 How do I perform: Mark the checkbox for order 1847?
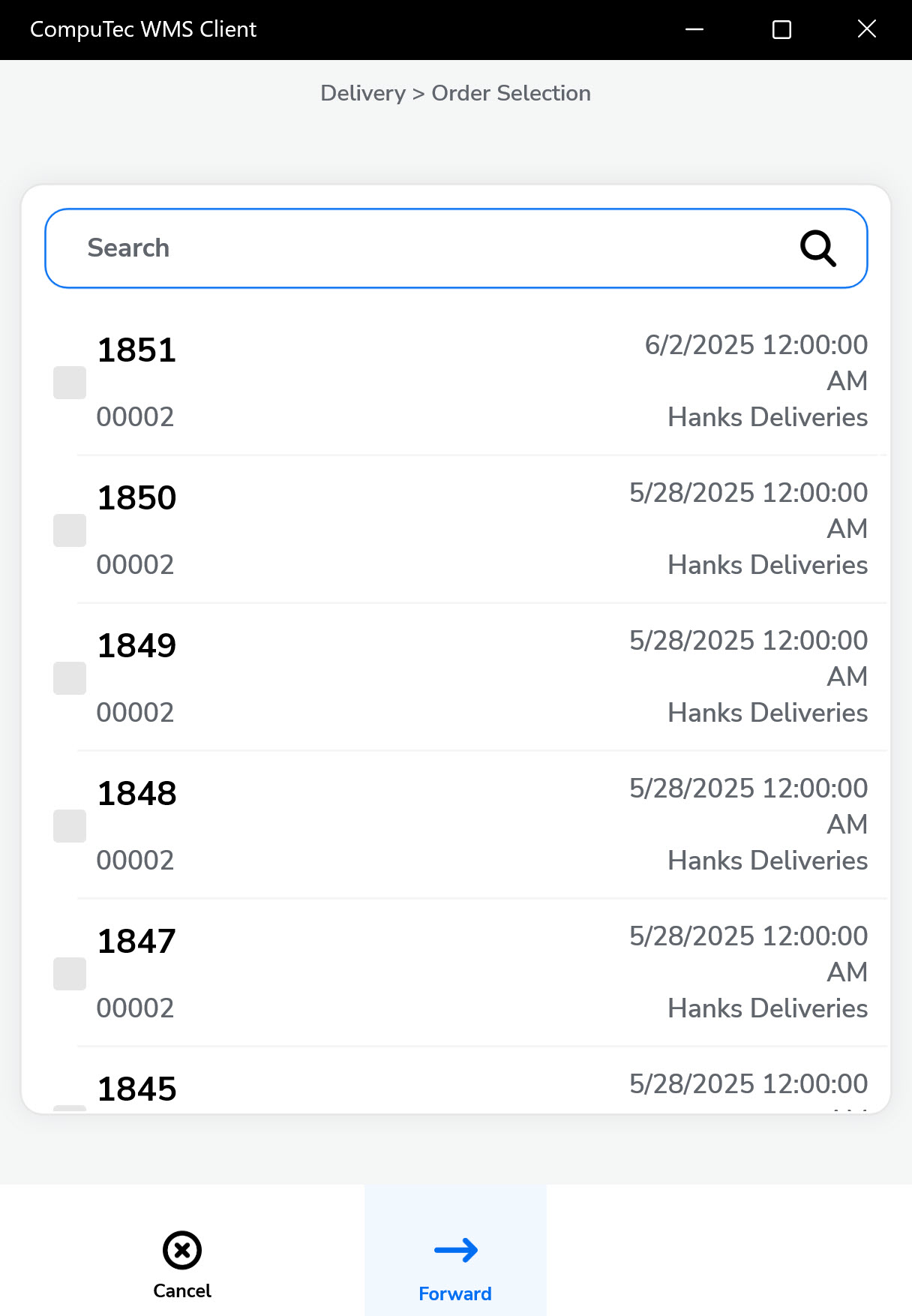[70, 974]
